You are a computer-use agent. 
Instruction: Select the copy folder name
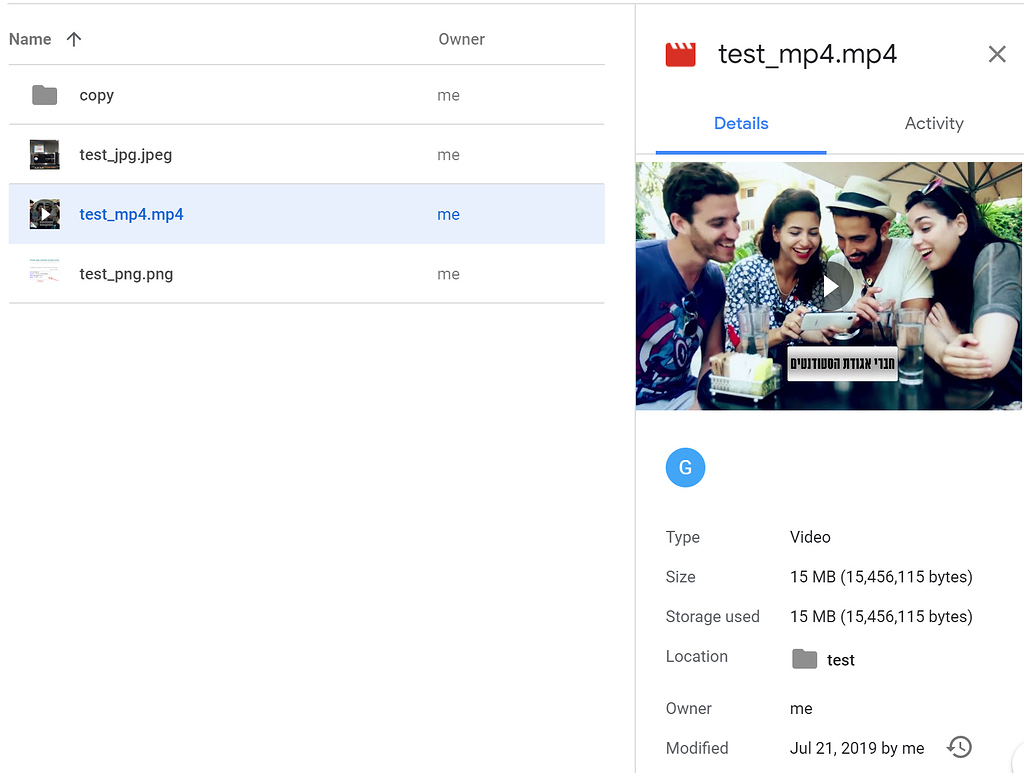97,96
